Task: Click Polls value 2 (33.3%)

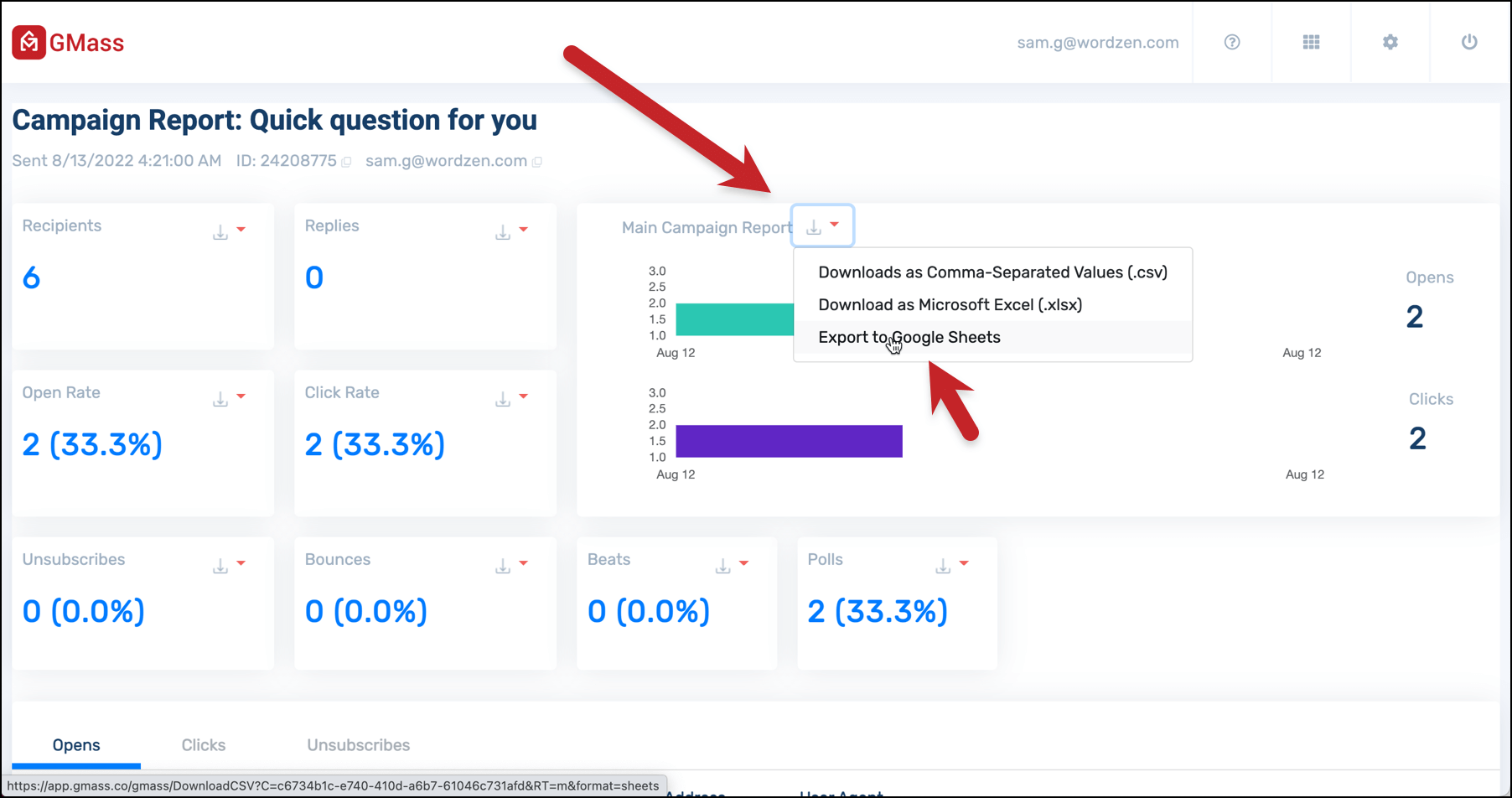Action: (878, 611)
